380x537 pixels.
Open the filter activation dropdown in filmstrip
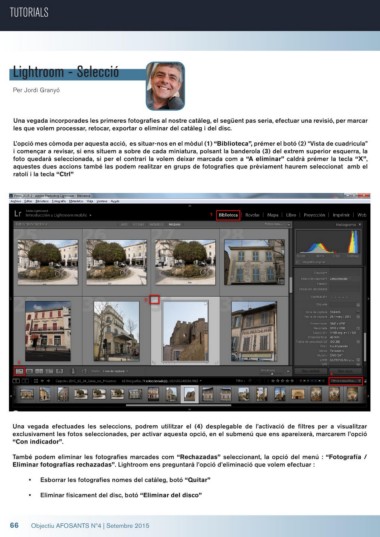click(345, 381)
